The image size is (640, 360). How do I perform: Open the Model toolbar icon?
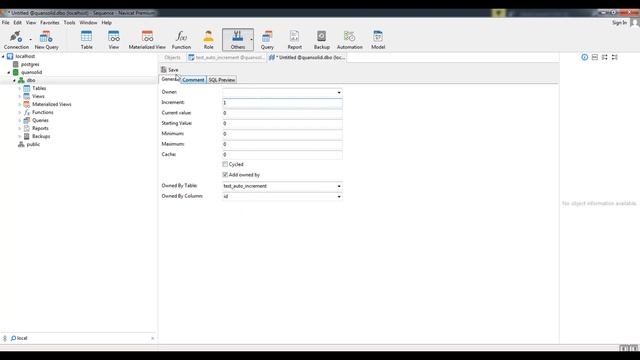[378, 37]
